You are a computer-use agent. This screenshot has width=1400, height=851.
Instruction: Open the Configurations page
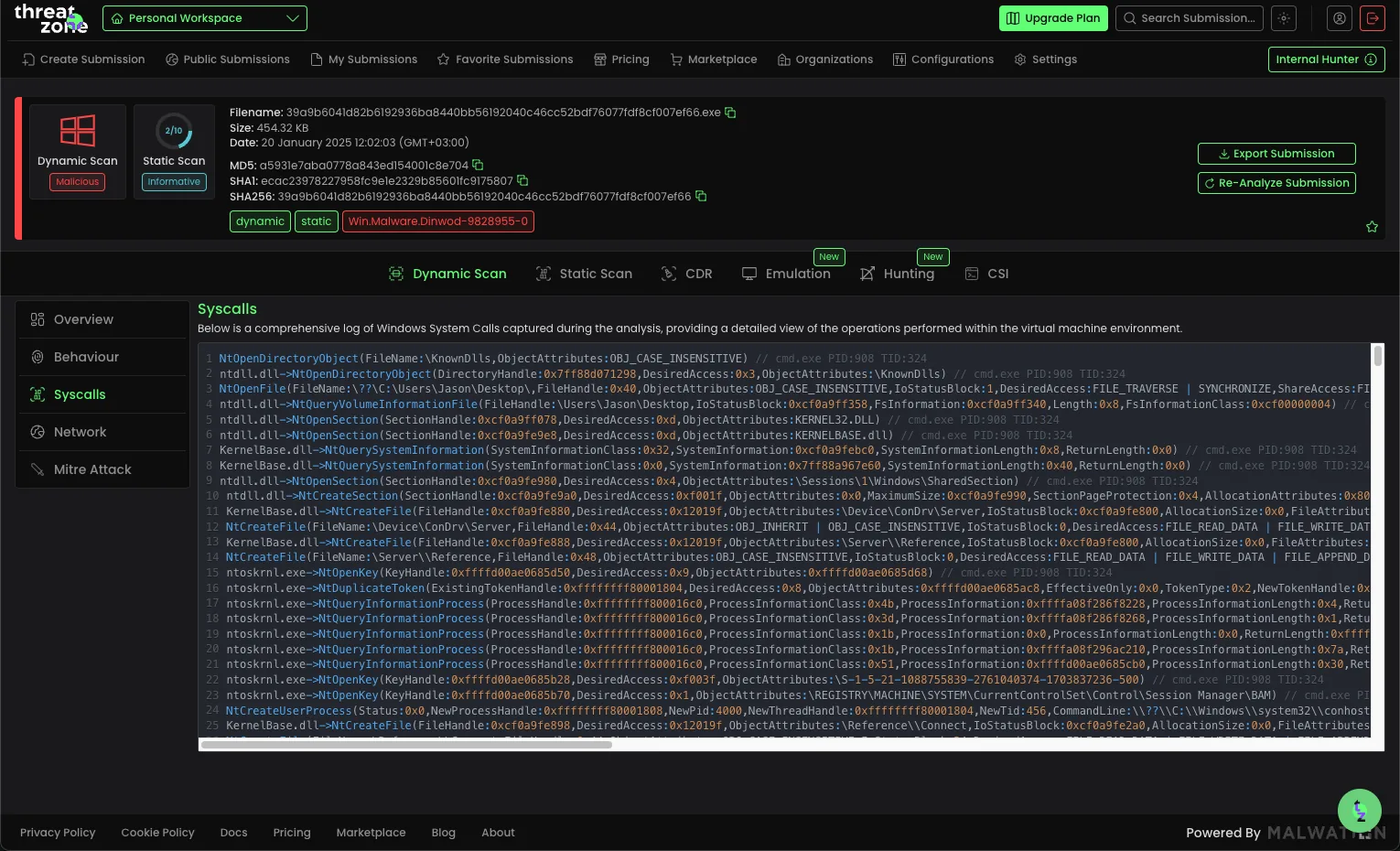pyautogui.click(x=943, y=59)
